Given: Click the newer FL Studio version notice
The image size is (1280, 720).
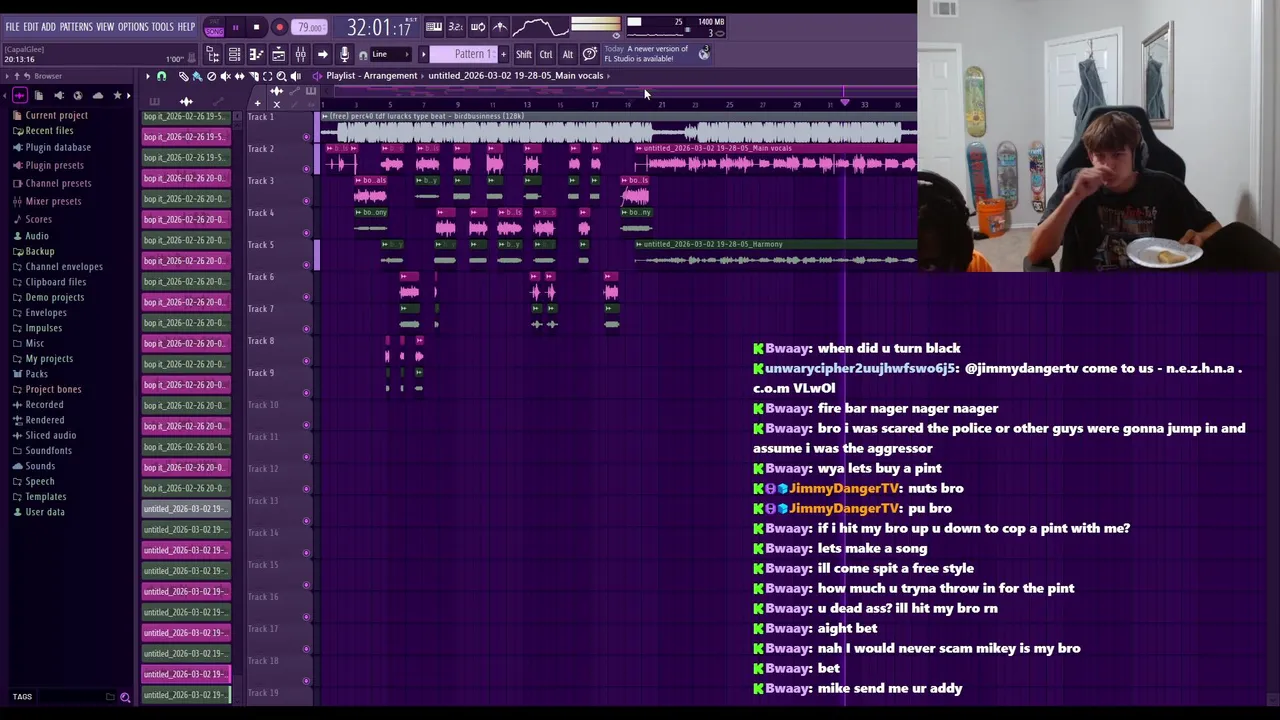Looking at the screenshot, I should pyautogui.click(x=648, y=53).
